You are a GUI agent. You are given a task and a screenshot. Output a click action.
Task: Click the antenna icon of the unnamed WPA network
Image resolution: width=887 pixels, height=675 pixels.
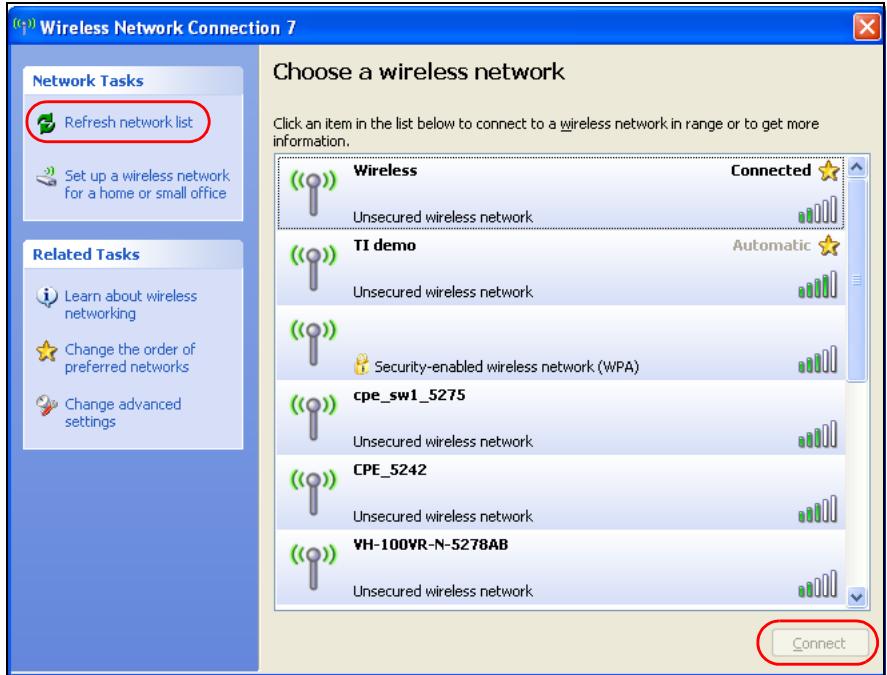coord(313,343)
